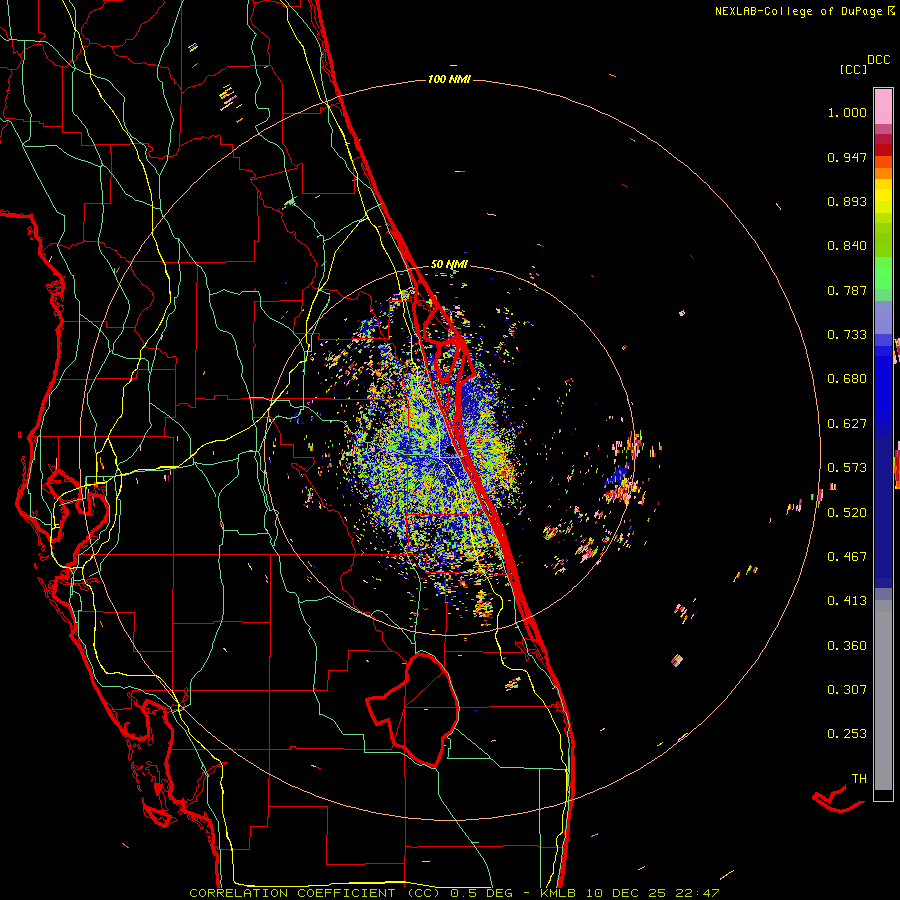Click the 50 NMI range ring label
Viewport: 900px width, 900px height.
tap(449, 264)
